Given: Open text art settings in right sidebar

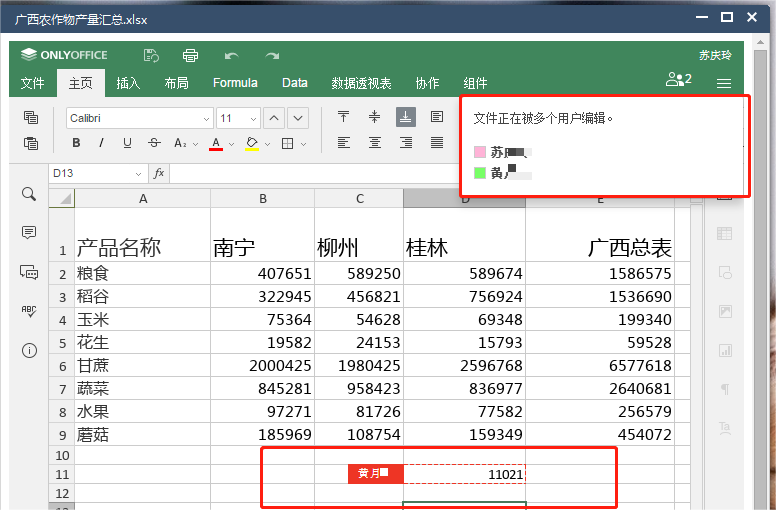Looking at the screenshot, I should pos(725,428).
